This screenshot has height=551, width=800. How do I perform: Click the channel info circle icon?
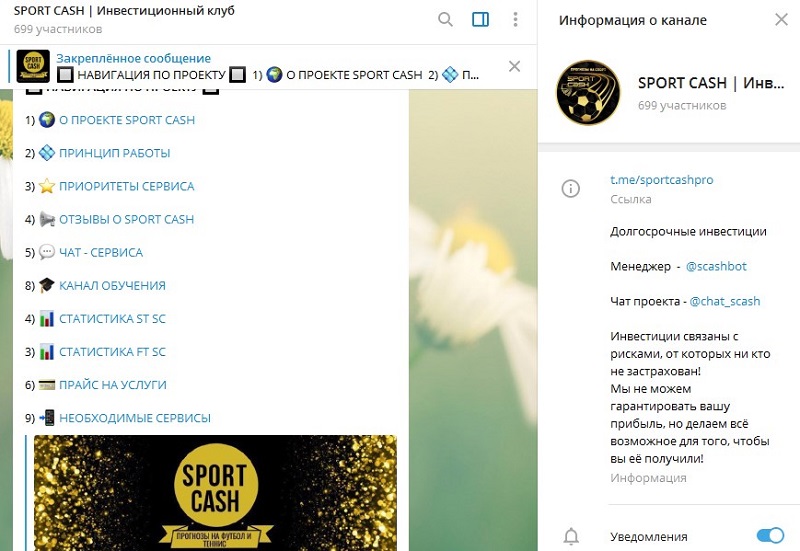coord(570,188)
